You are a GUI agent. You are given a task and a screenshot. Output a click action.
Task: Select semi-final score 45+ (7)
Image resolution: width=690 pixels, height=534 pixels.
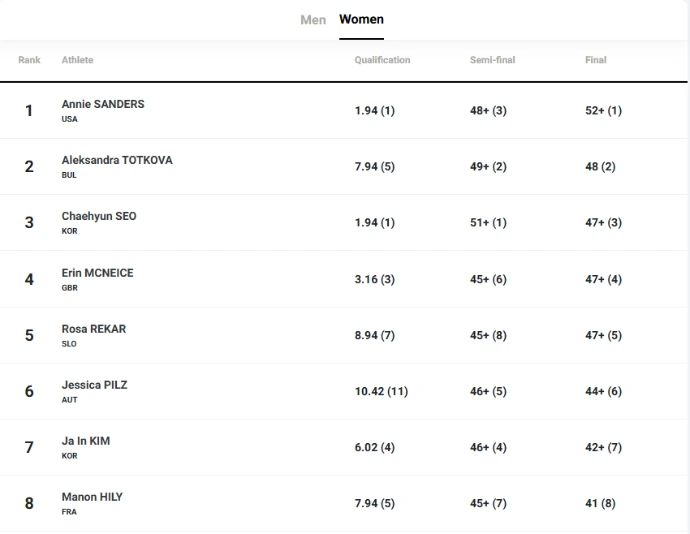(x=488, y=503)
